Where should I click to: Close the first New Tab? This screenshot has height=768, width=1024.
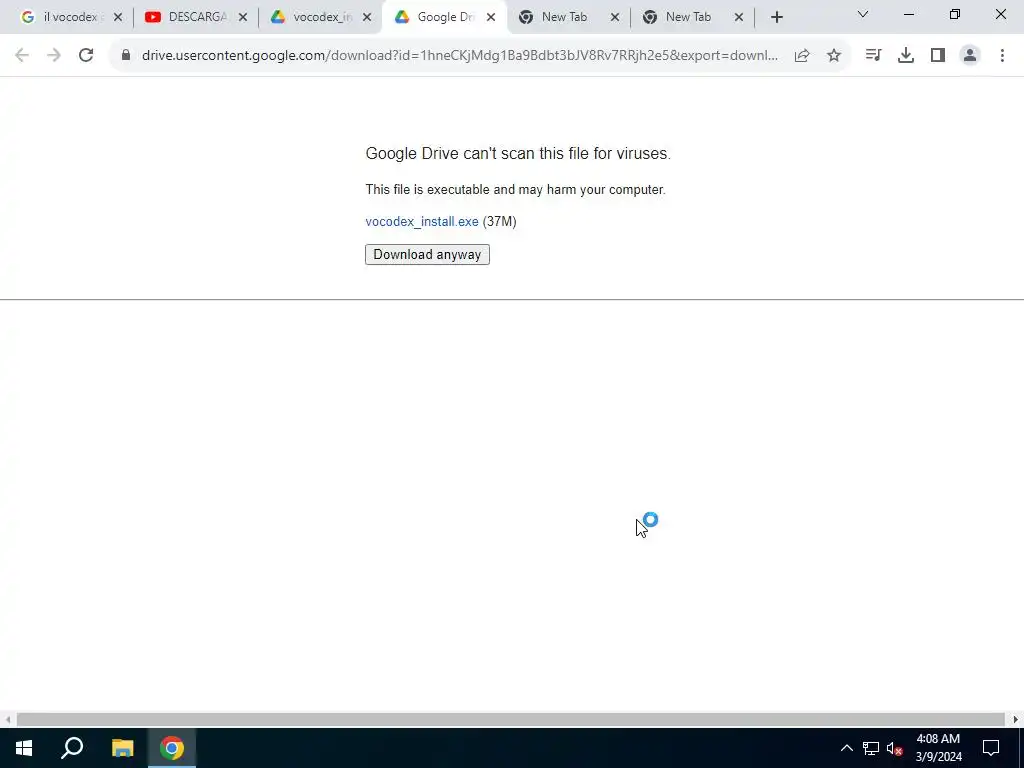[x=615, y=18]
